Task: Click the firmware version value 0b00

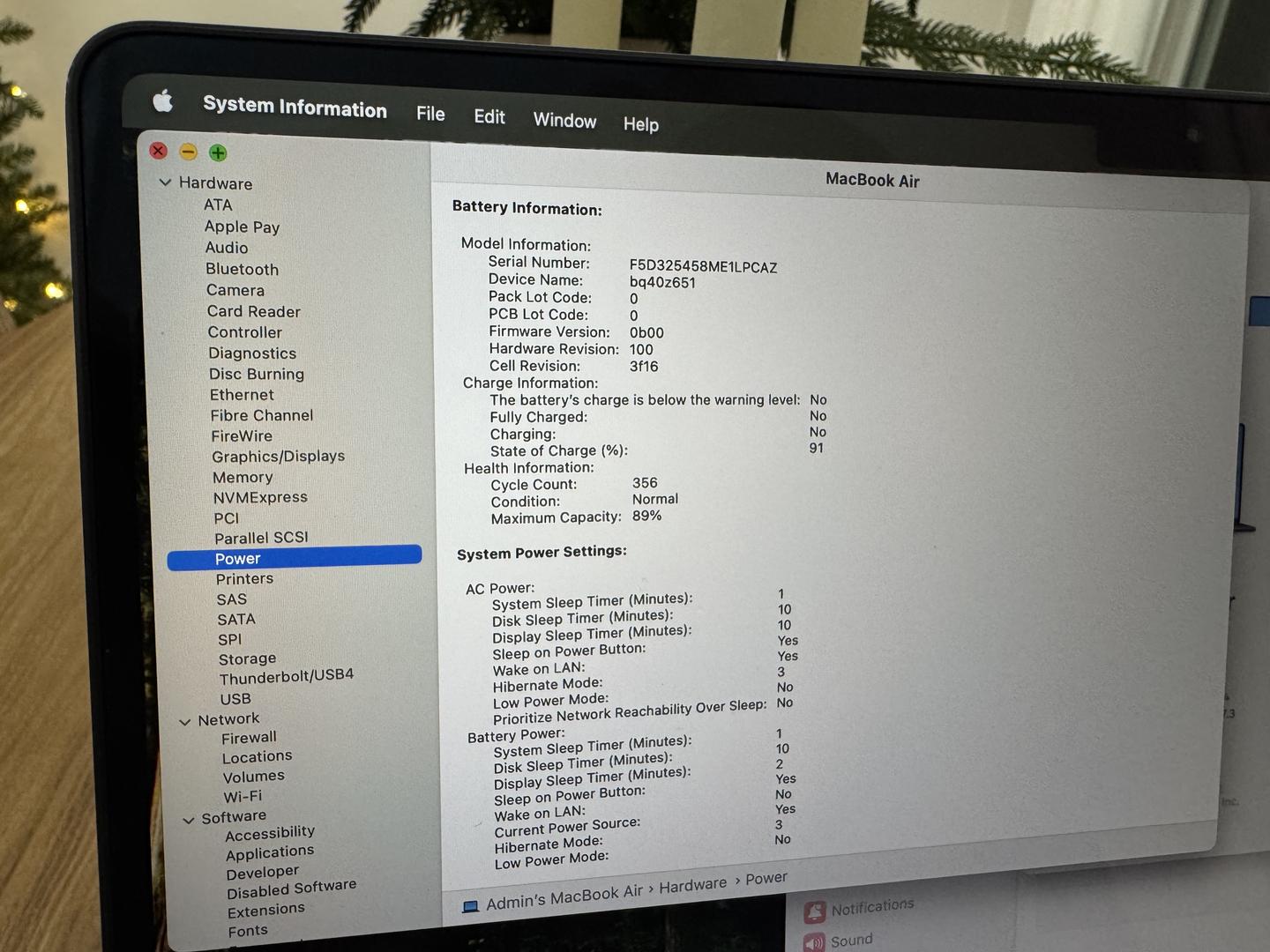Action: [646, 332]
